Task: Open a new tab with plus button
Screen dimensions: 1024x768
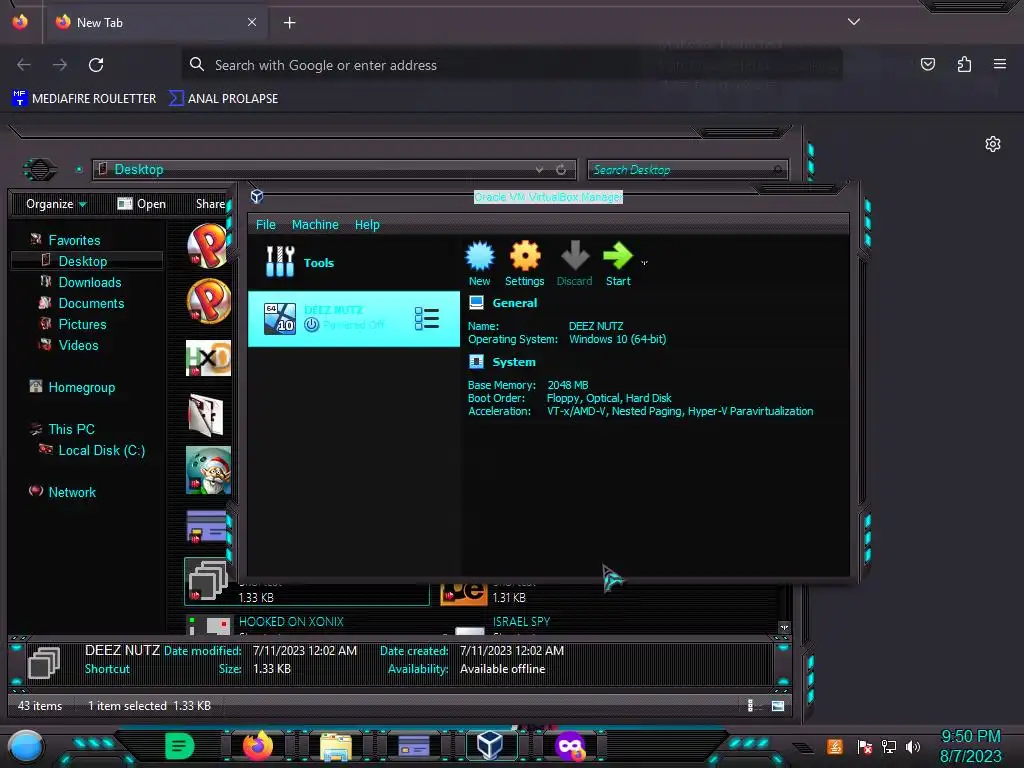Action: (289, 23)
